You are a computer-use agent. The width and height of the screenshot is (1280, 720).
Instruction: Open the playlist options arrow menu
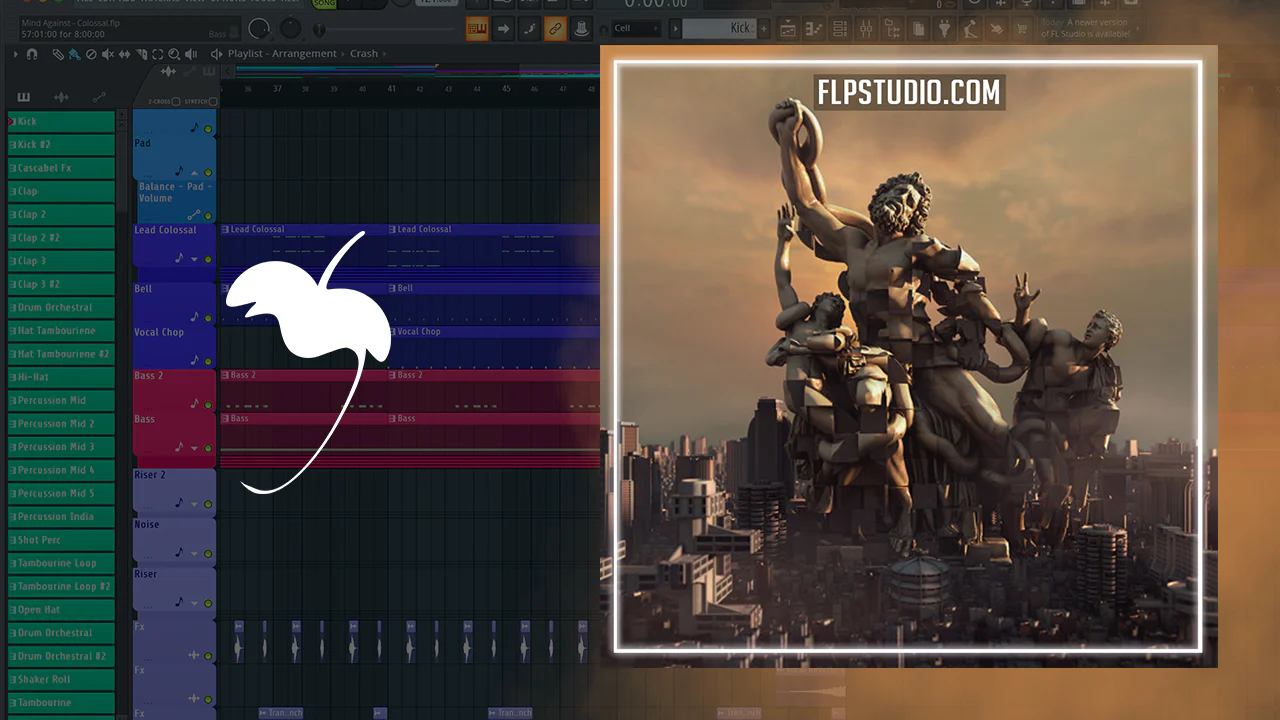(15, 54)
